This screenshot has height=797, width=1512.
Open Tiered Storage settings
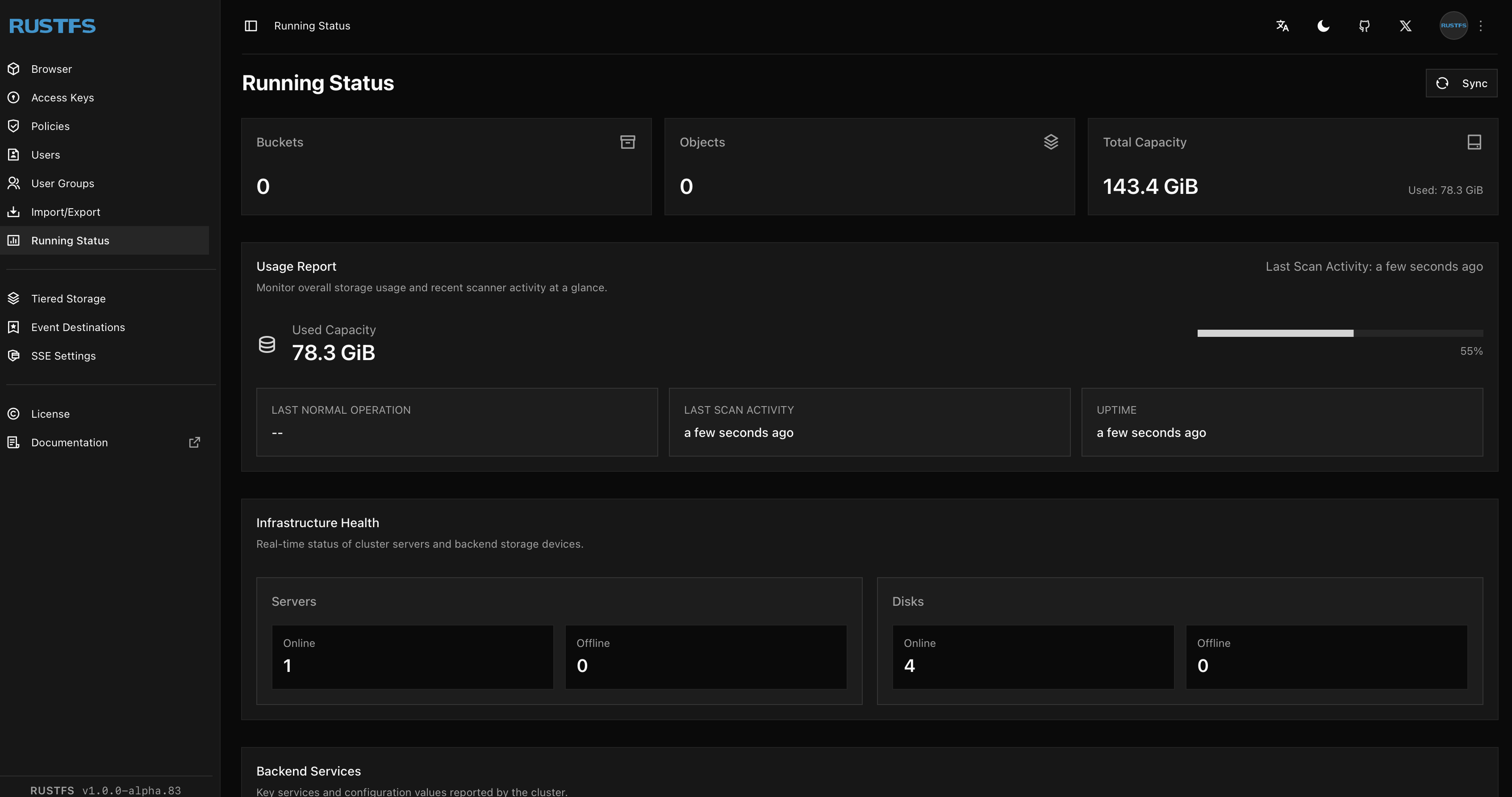point(68,298)
